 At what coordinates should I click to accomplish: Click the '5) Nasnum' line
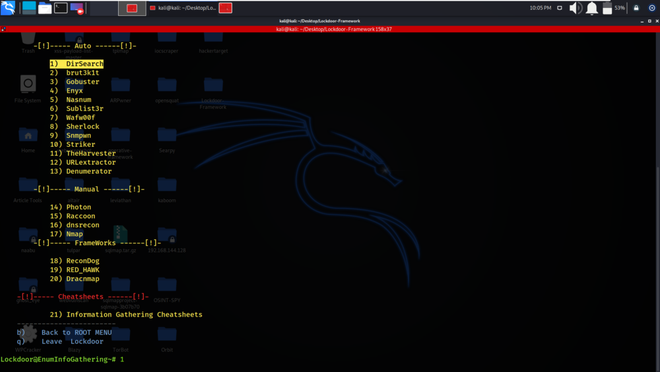click(70, 100)
